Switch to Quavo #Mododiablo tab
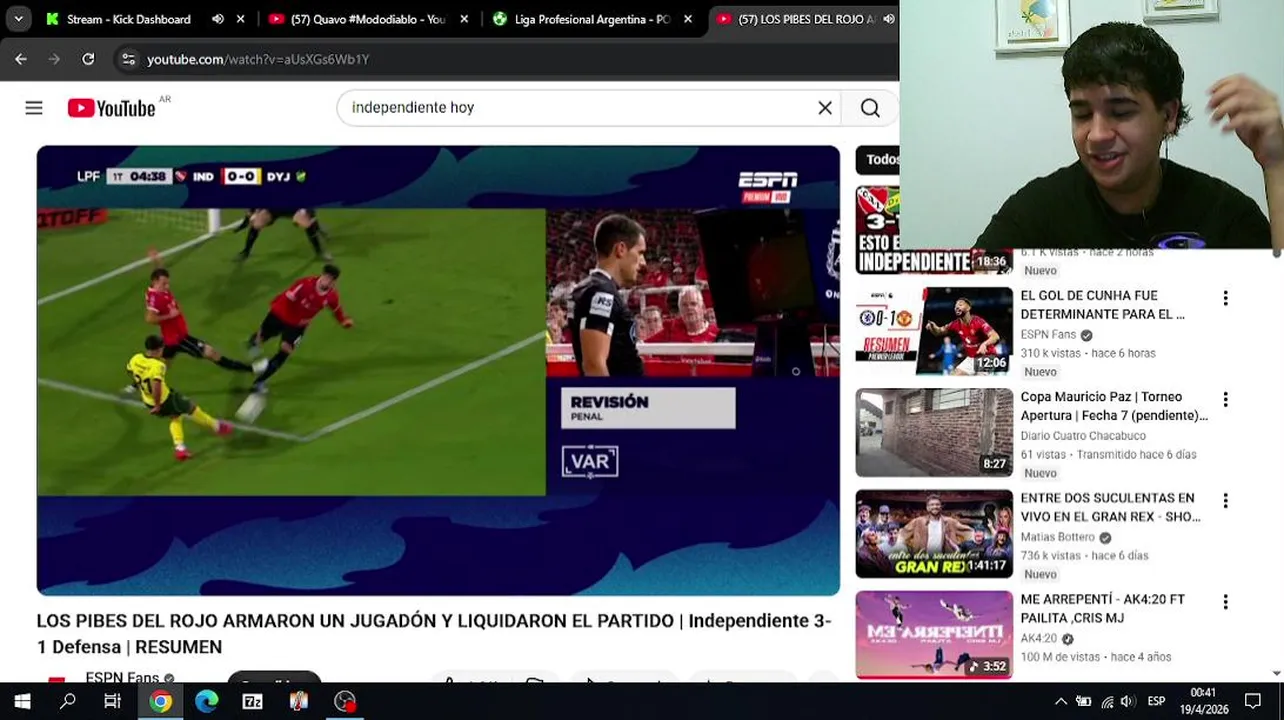 point(367,19)
